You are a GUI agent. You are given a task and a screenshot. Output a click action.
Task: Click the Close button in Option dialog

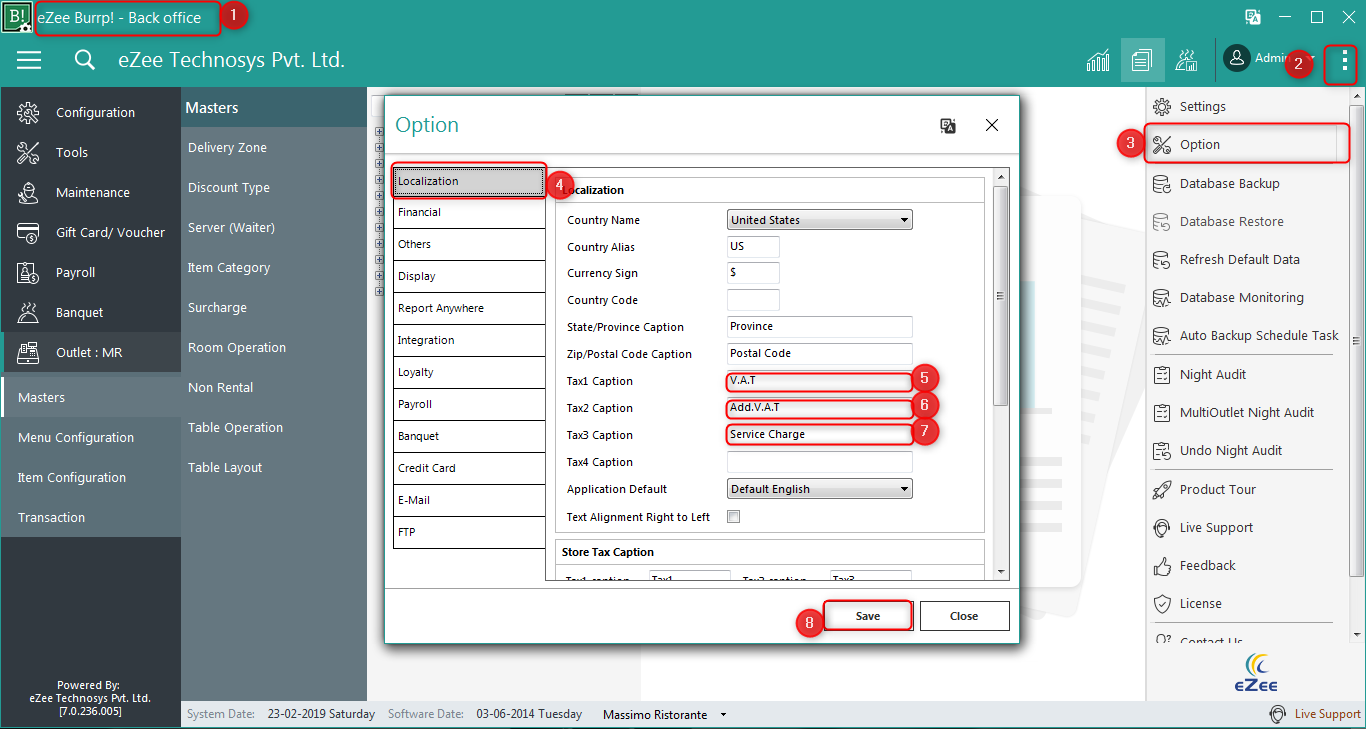[964, 616]
